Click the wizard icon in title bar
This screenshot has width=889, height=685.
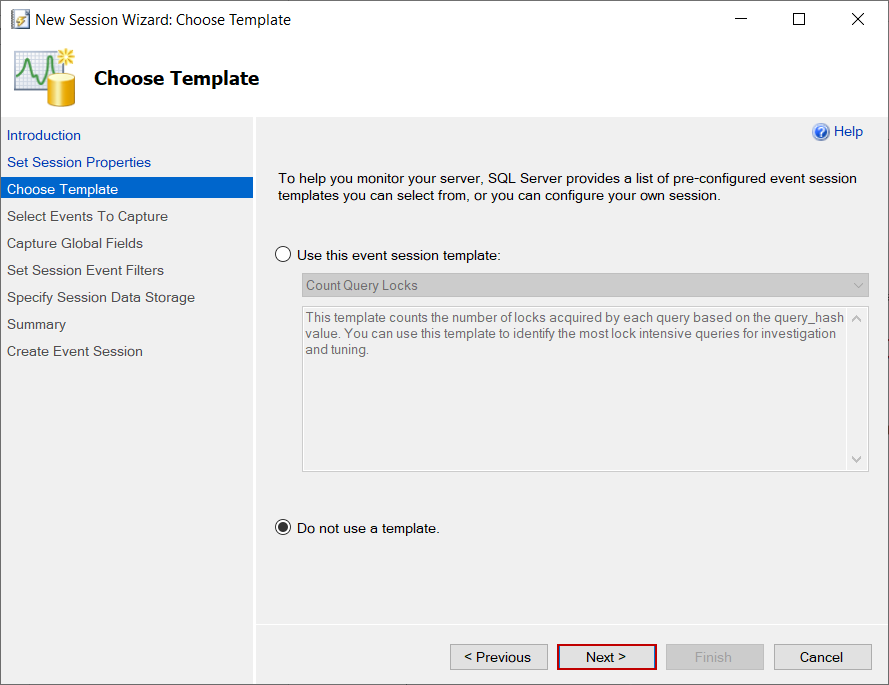pyautogui.click(x=20, y=19)
